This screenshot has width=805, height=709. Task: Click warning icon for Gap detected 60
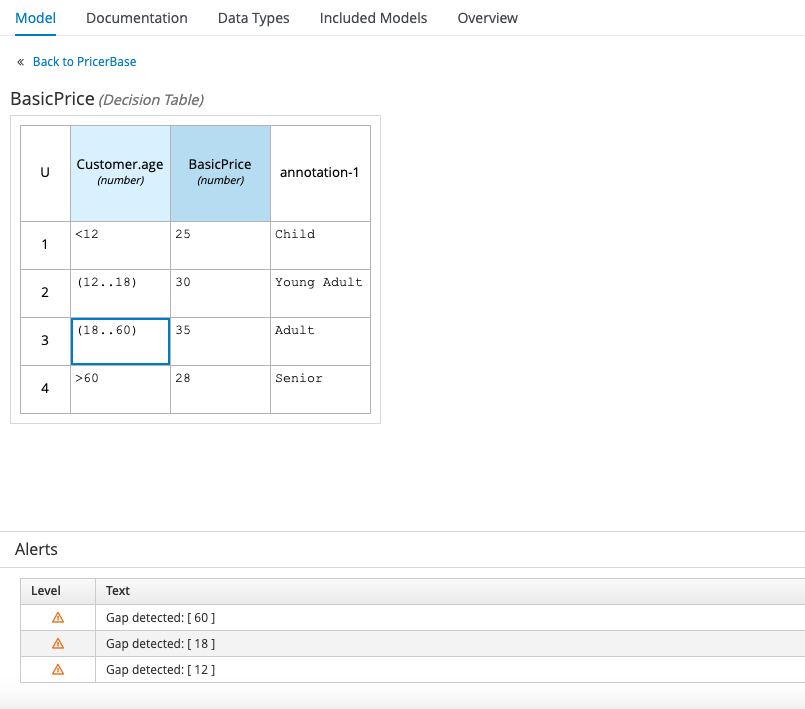pos(58,618)
